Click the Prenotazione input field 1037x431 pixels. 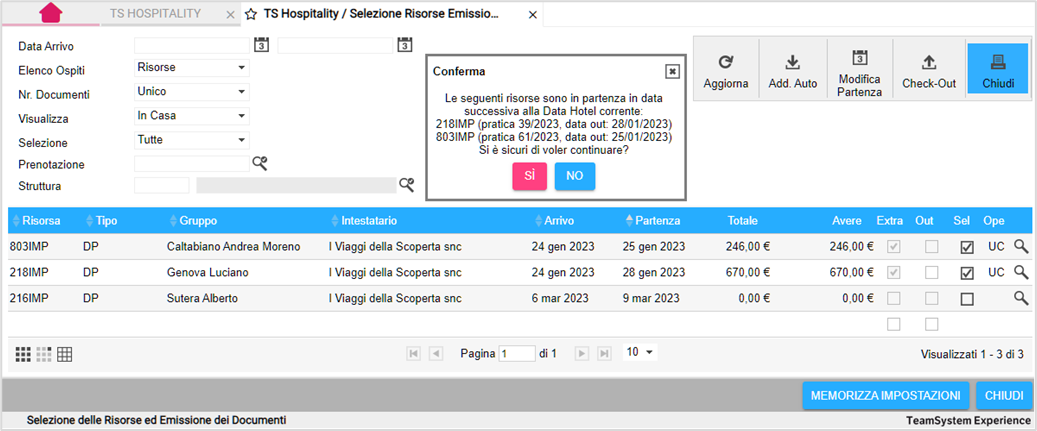tap(192, 163)
